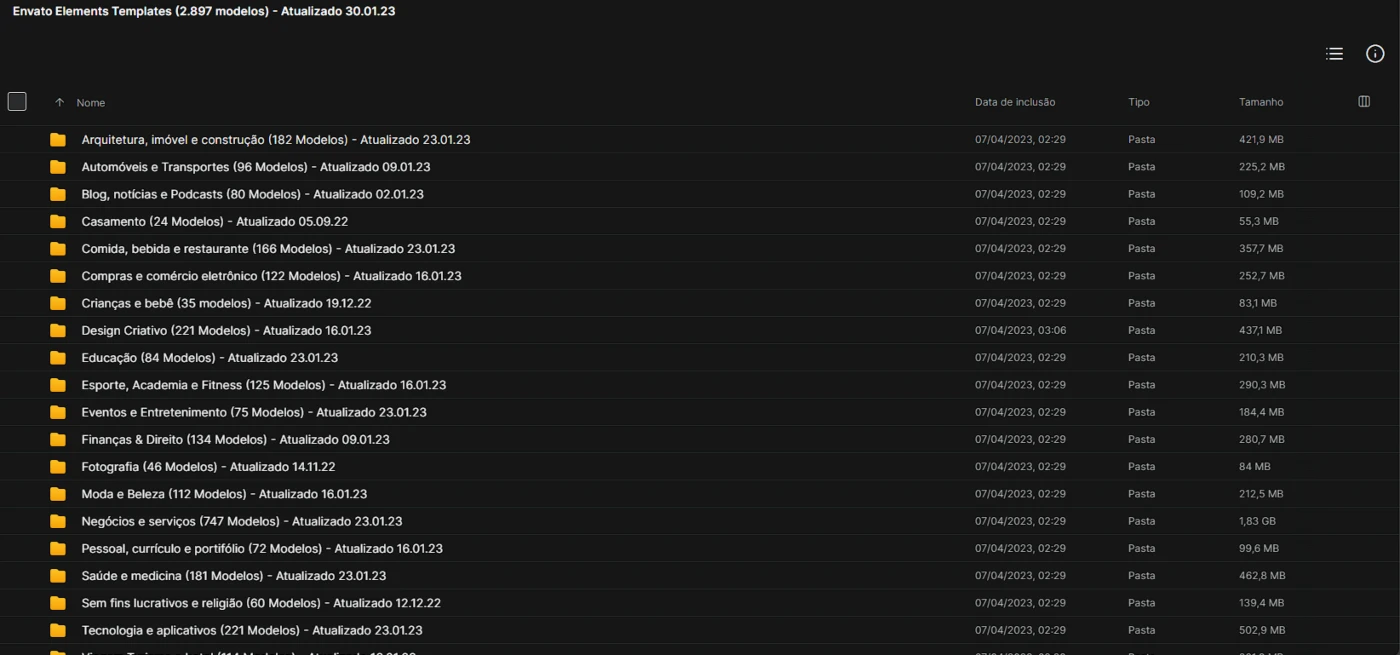This screenshot has height=655, width=1400.
Task: Open Design Criativo (221 Modelos) folder name
Action: coord(226,330)
